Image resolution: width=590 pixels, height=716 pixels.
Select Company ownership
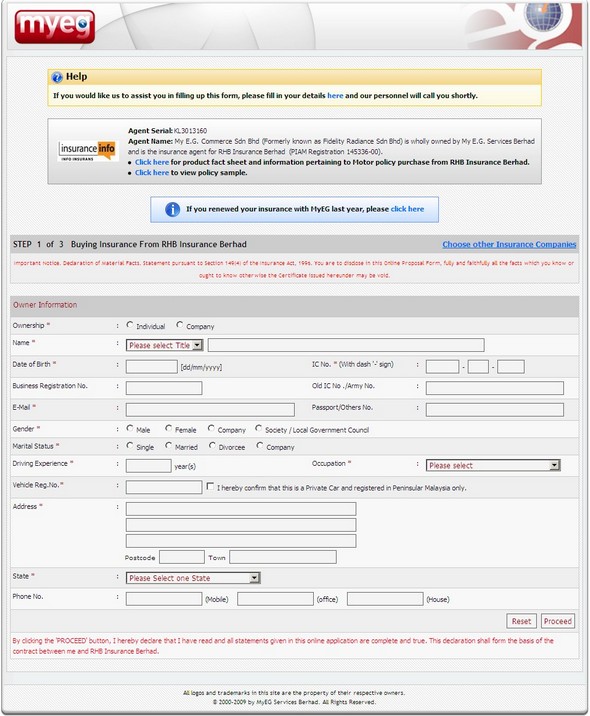pos(179,325)
